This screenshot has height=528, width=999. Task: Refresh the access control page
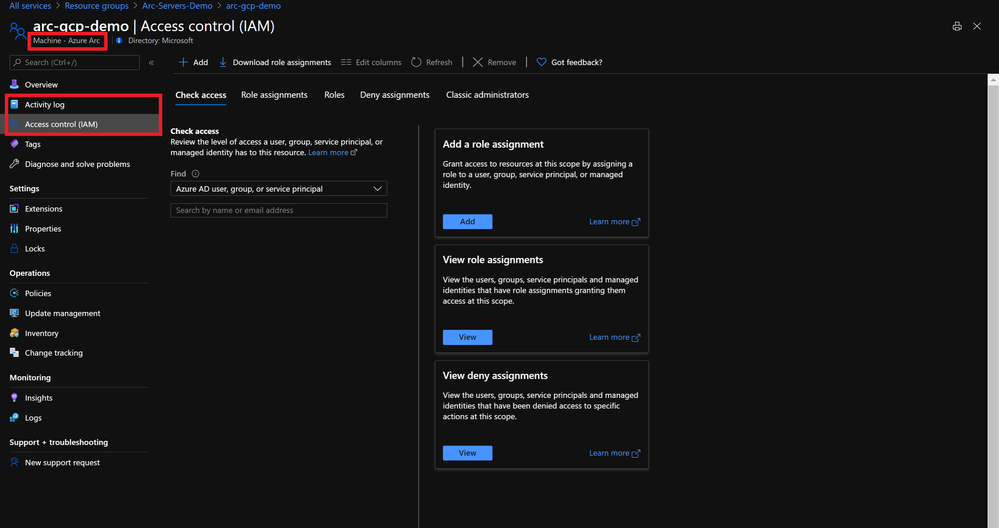click(x=431, y=62)
